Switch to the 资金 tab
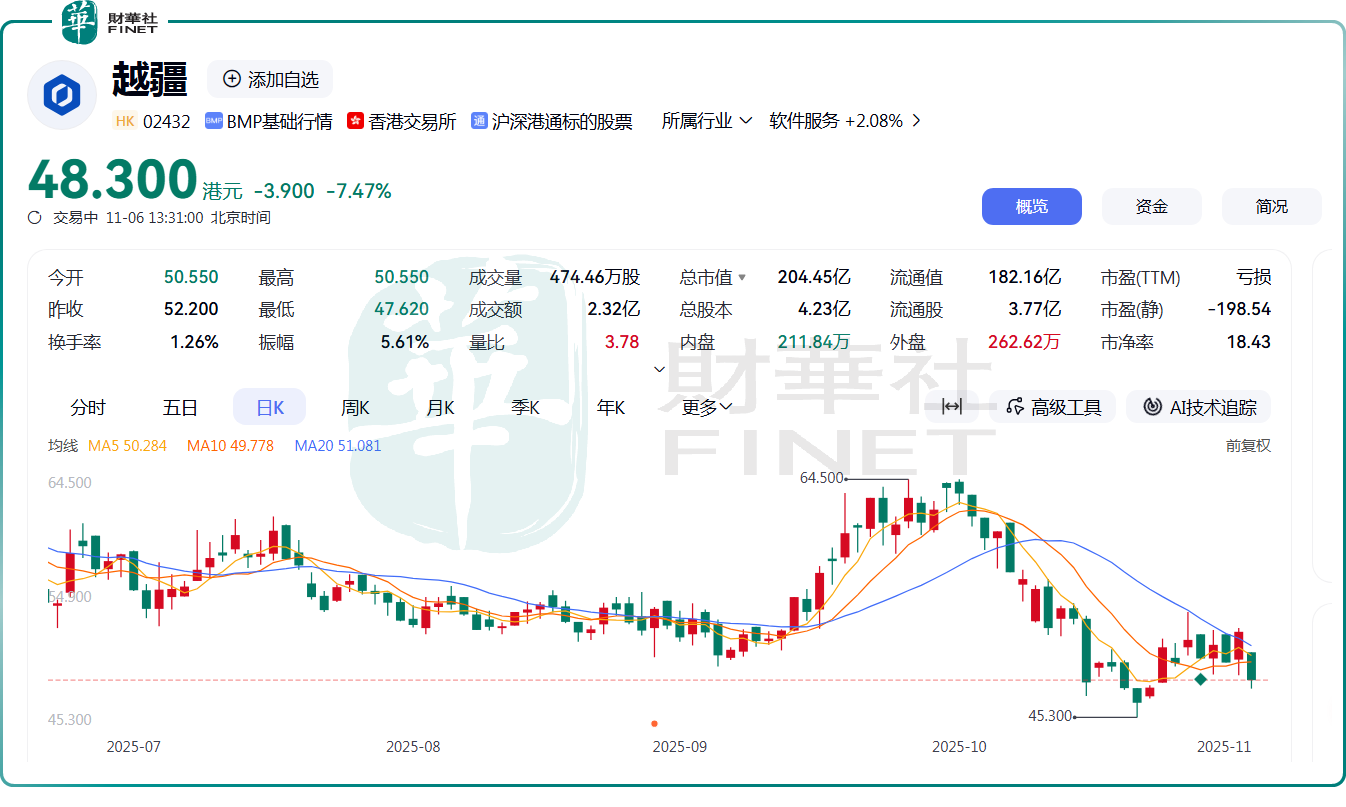 [1151, 206]
